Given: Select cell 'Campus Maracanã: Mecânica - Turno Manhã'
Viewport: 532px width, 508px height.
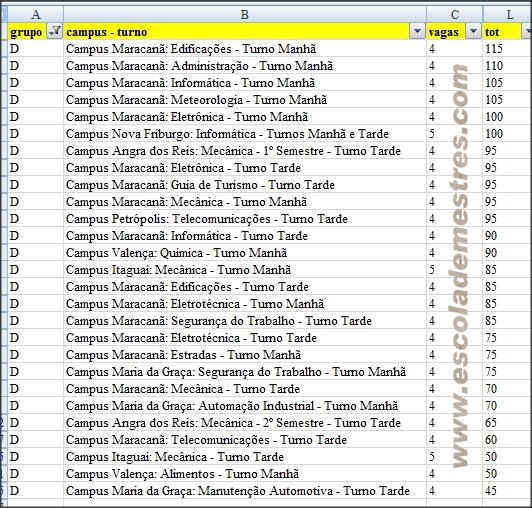Looking at the screenshot, I should (245, 202).
